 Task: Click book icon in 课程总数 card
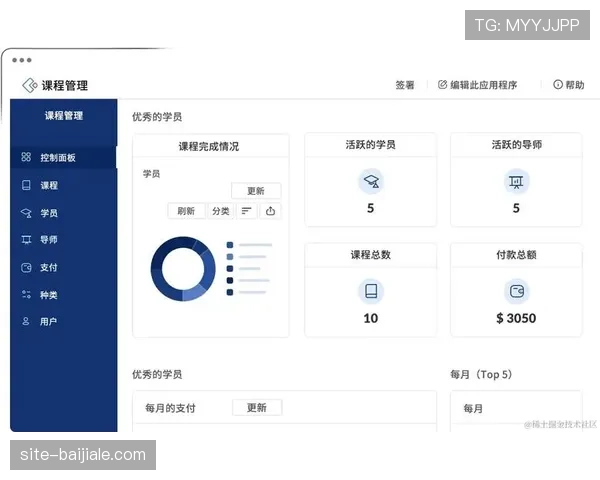[371, 291]
